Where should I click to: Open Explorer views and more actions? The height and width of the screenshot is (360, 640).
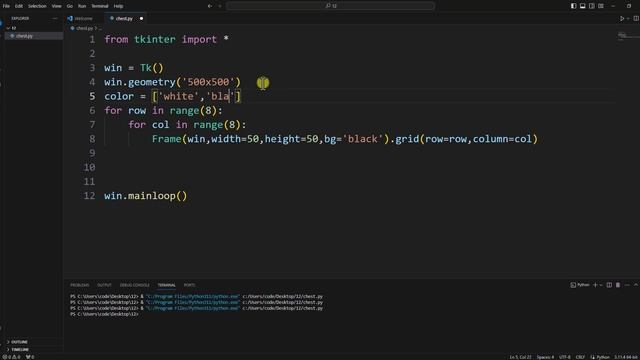pyautogui.click(x=55, y=18)
